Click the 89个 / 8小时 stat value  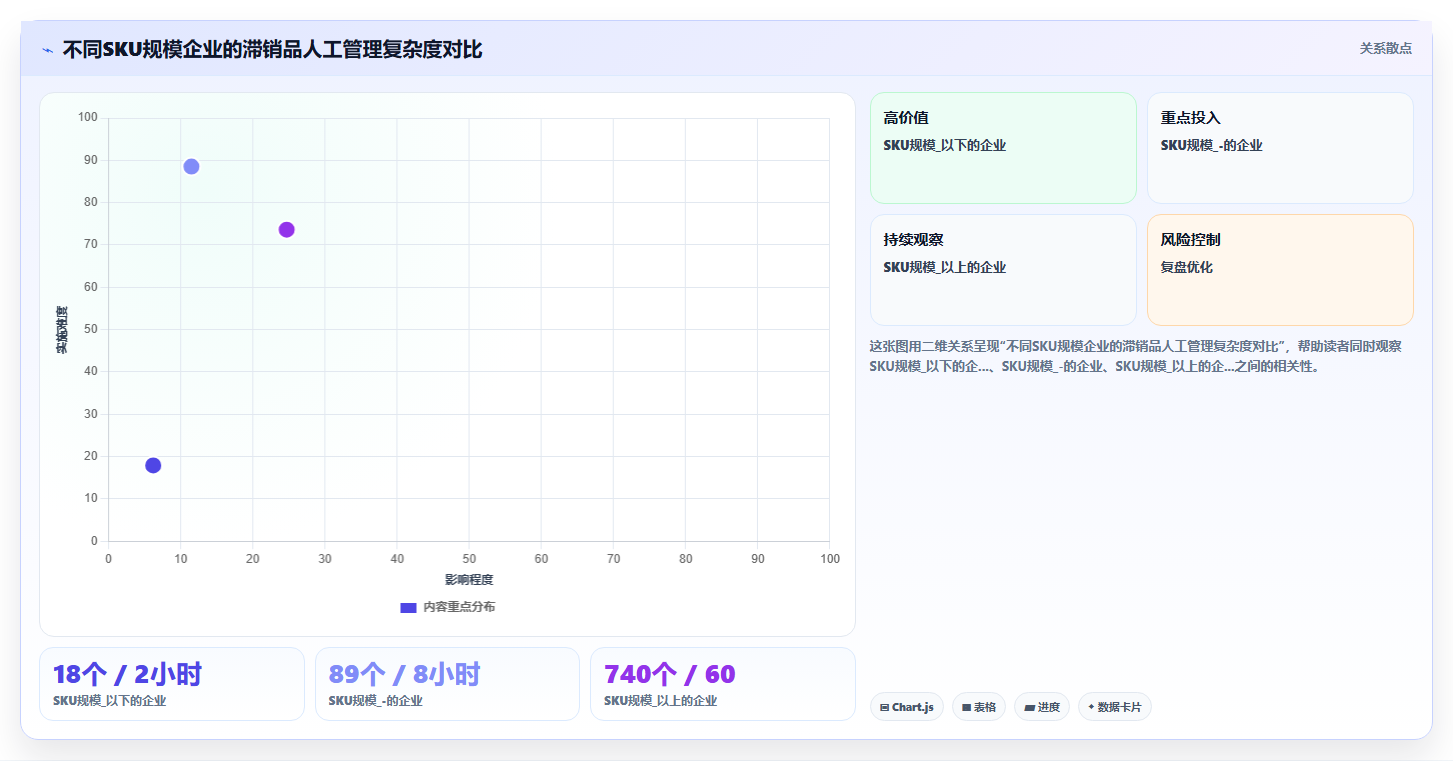tap(404, 674)
